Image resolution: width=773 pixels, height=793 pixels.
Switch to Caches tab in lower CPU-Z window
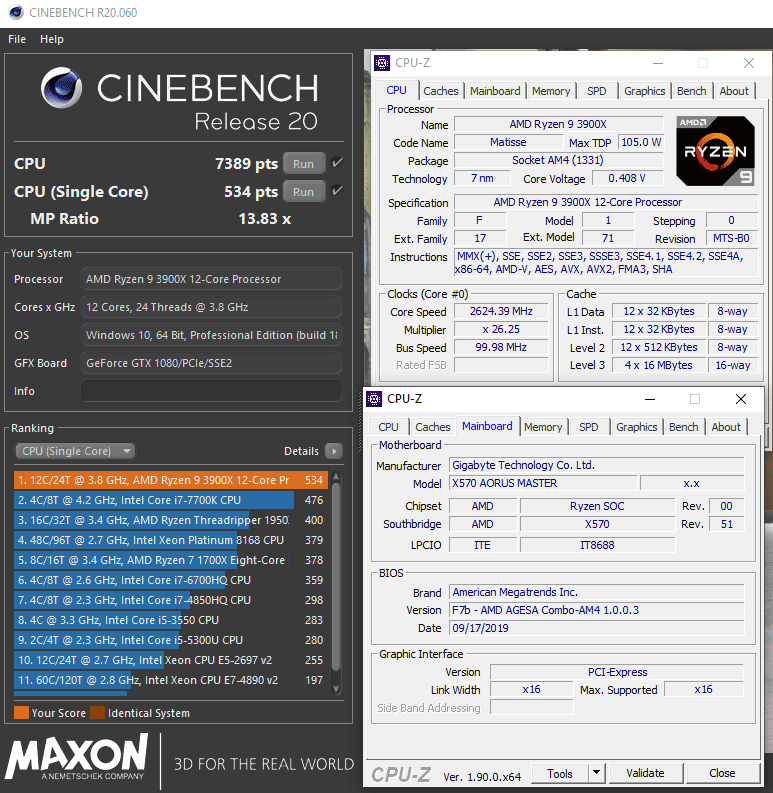[433, 427]
